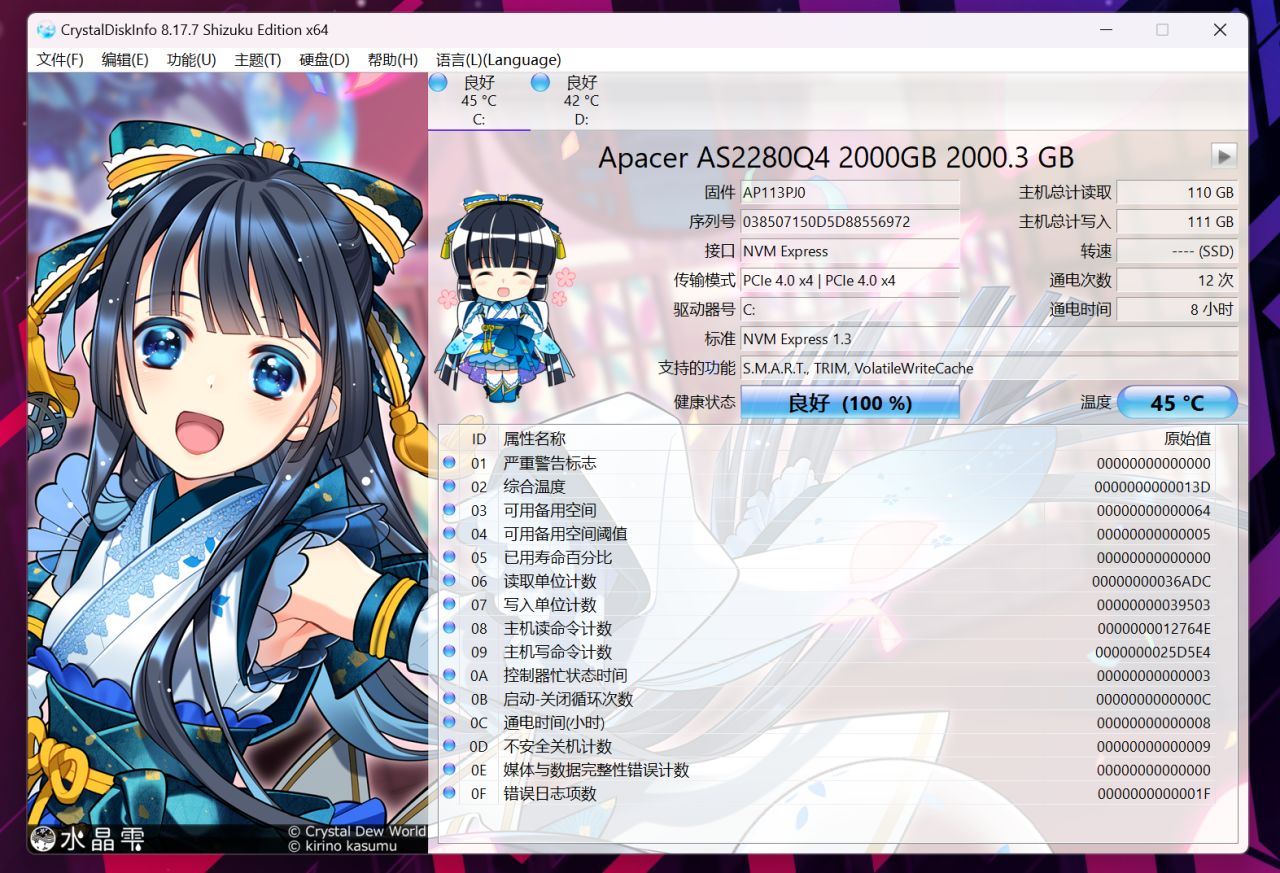This screenshot has height=873, width=1280.
Task: Click the © Crystal Dew World copyright text
Action: pyautogui.click(x=357, y=831)
